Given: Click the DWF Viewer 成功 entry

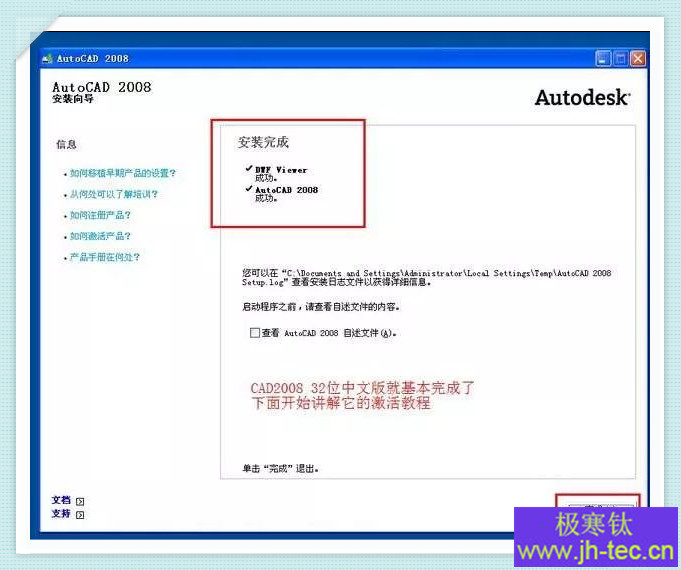Looking at the screenshot, I should 277,173.
